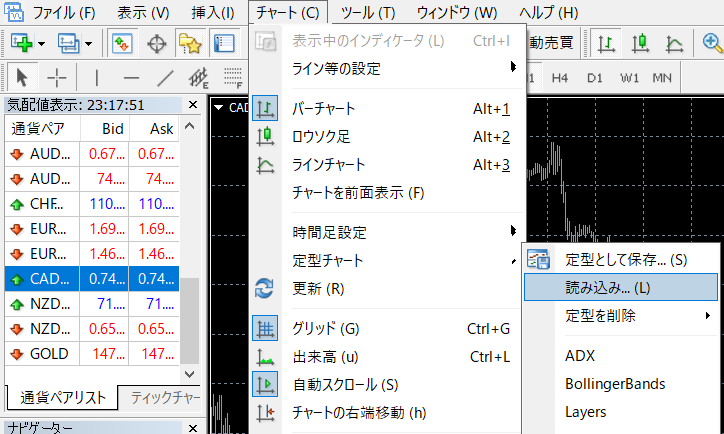This screenshot has height=434, width=724.
Task: Select the trendline drawing tool
Action: coord(165,78)
